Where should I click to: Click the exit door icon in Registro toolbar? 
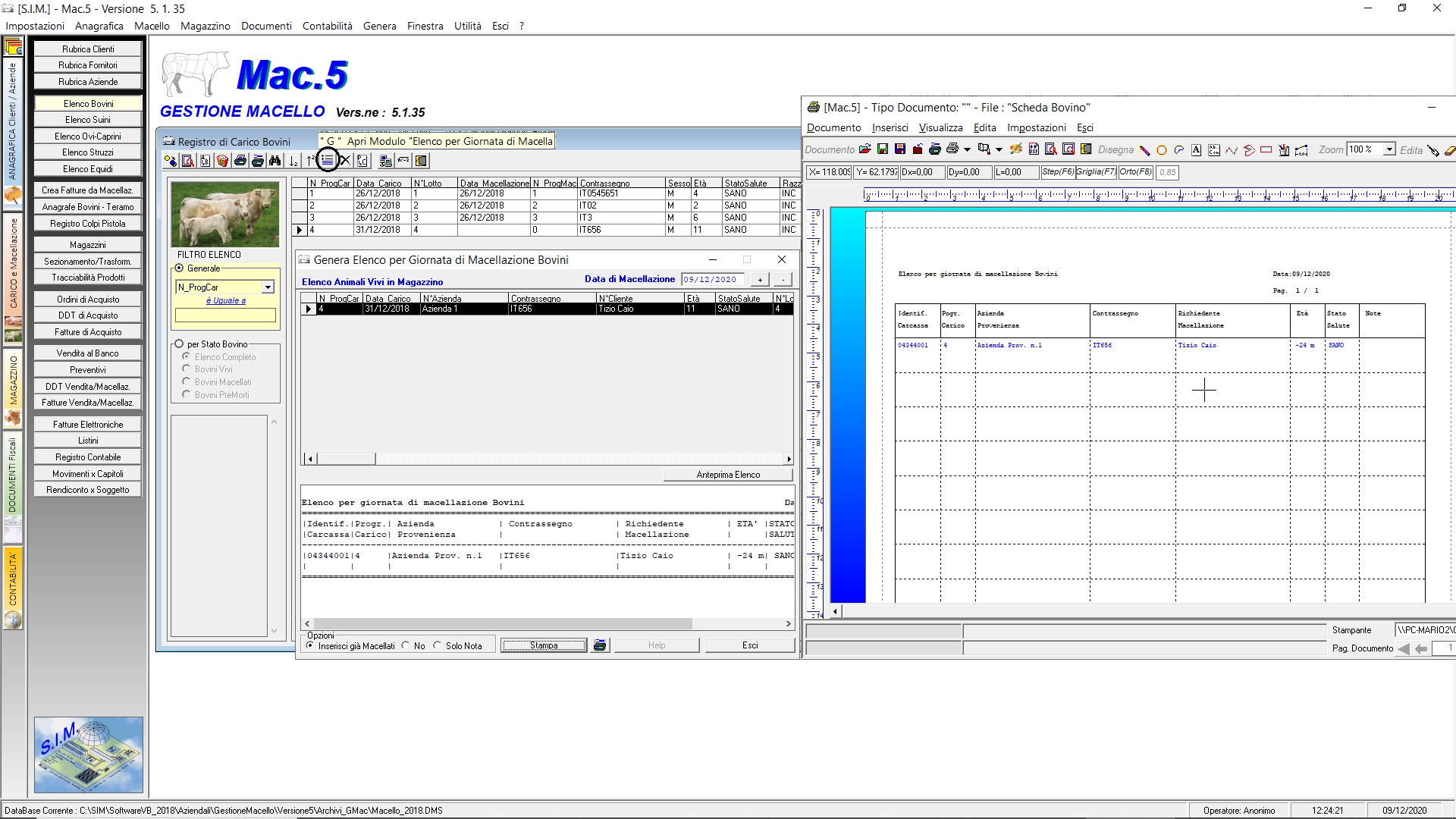[x=421, y=161]
